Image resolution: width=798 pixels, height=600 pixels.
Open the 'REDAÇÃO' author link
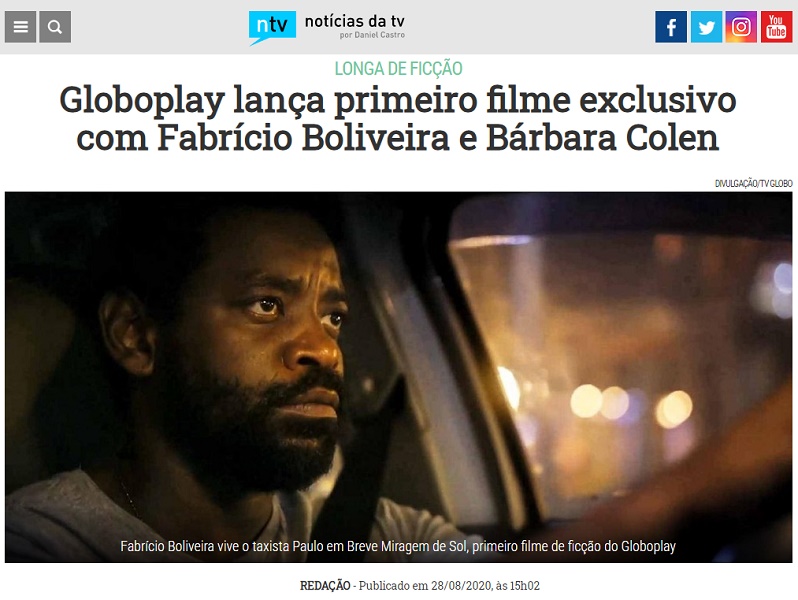tap(325, 586)
